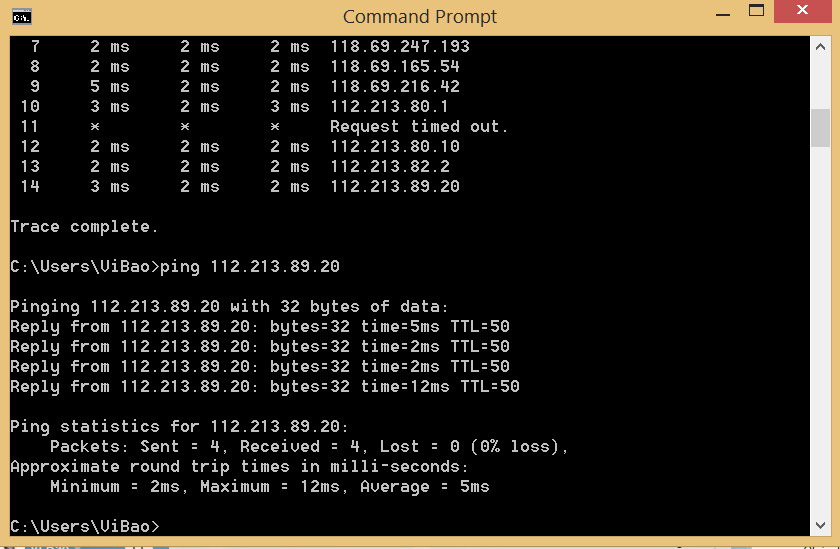Screen dimensions: 840x549
Task: Minimize the Command Prompt window
Action: 723,12
